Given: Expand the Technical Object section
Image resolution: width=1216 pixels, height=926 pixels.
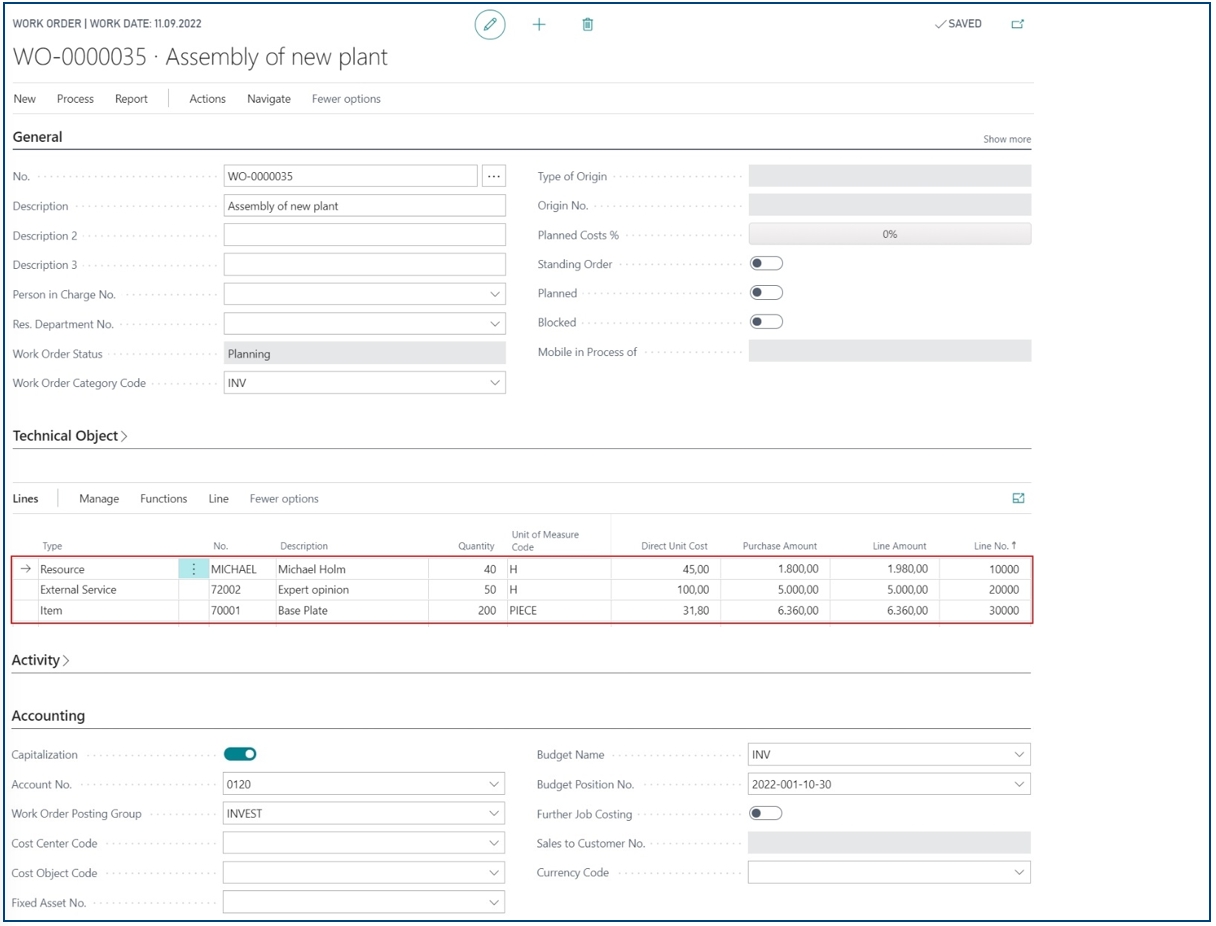Looking at the screenshot, I should pyautogui.click(x=70, y=436).
